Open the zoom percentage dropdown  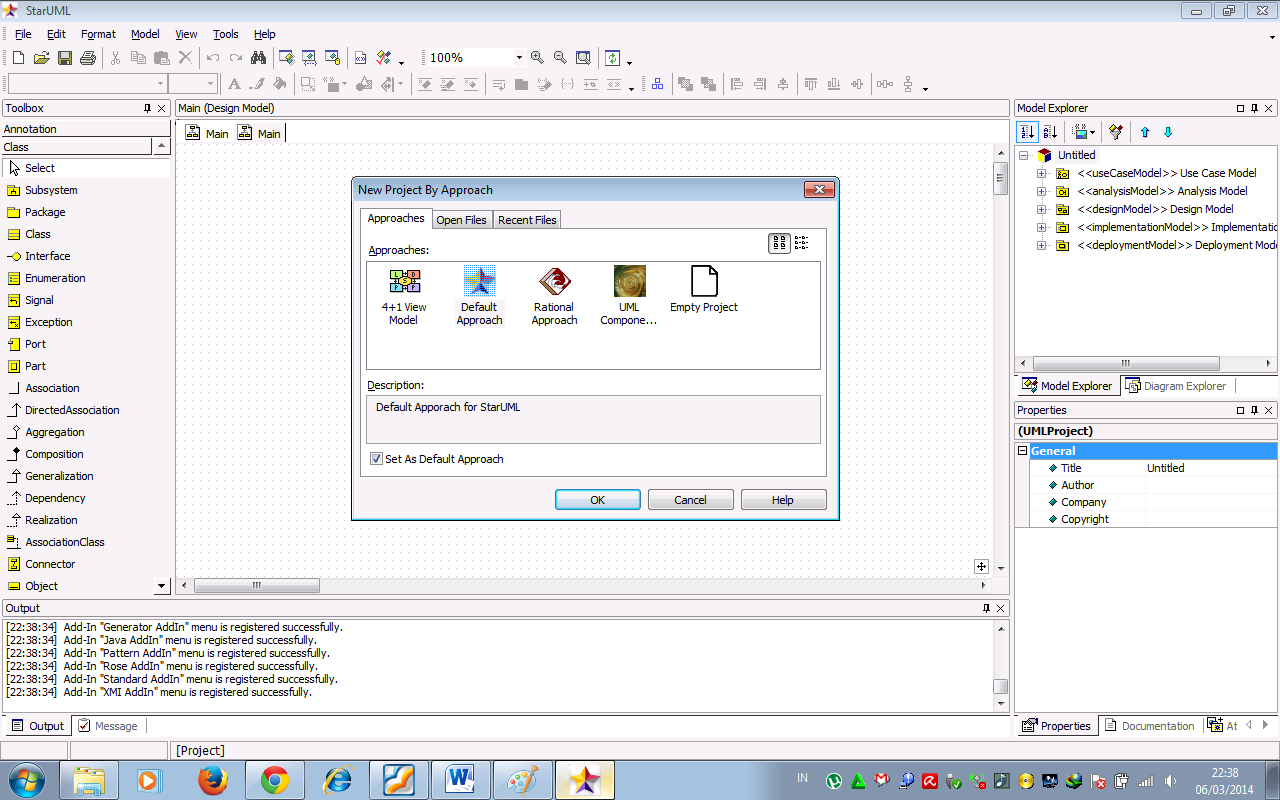coord(519,58)
